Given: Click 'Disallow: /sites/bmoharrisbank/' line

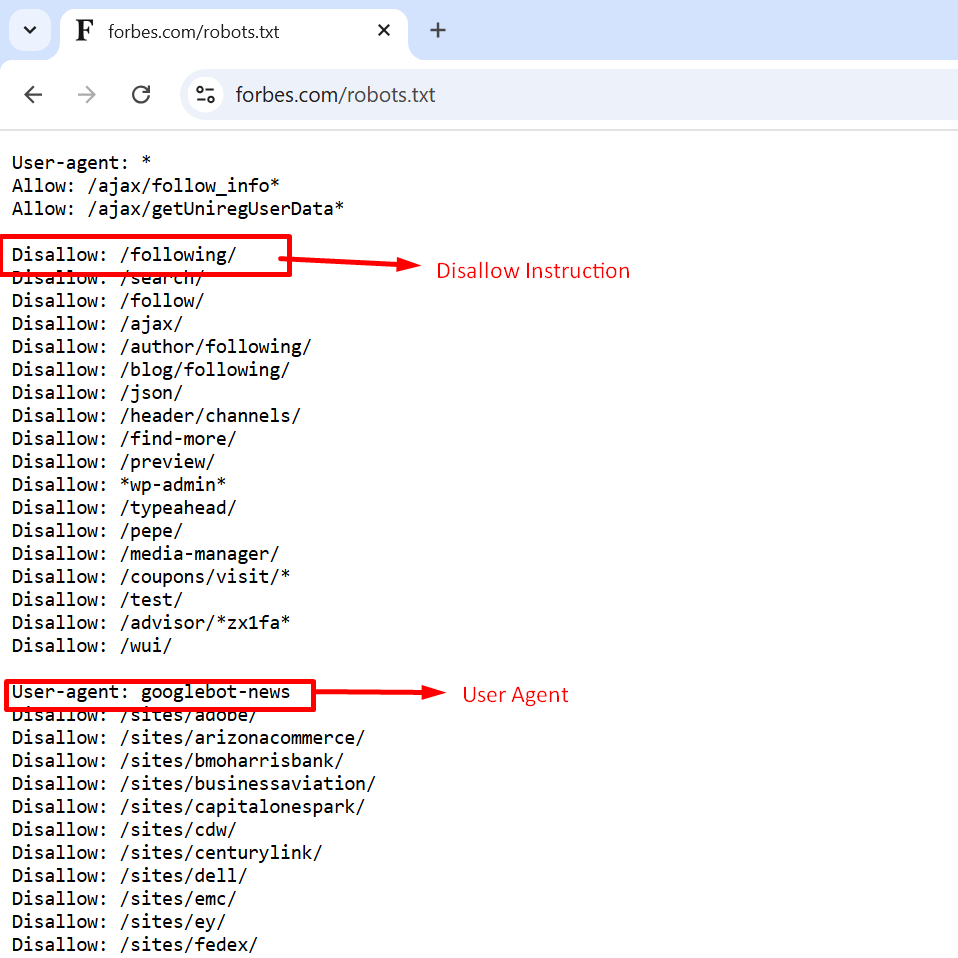Looking at the screenshot, I should coord(178,761).
